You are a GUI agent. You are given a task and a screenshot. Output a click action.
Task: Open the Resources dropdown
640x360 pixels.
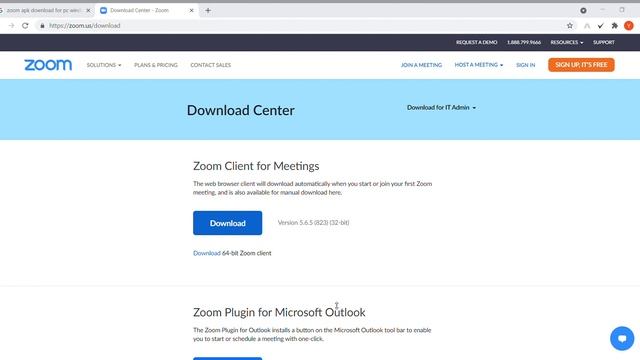click(x=567, y=42)
